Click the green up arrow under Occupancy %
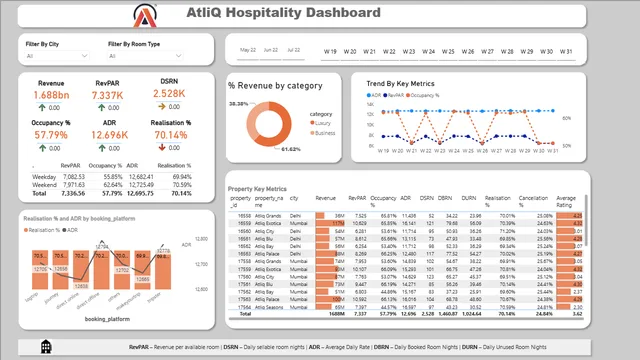The height and width of the screenshot is (360, 640). [42, 148]
